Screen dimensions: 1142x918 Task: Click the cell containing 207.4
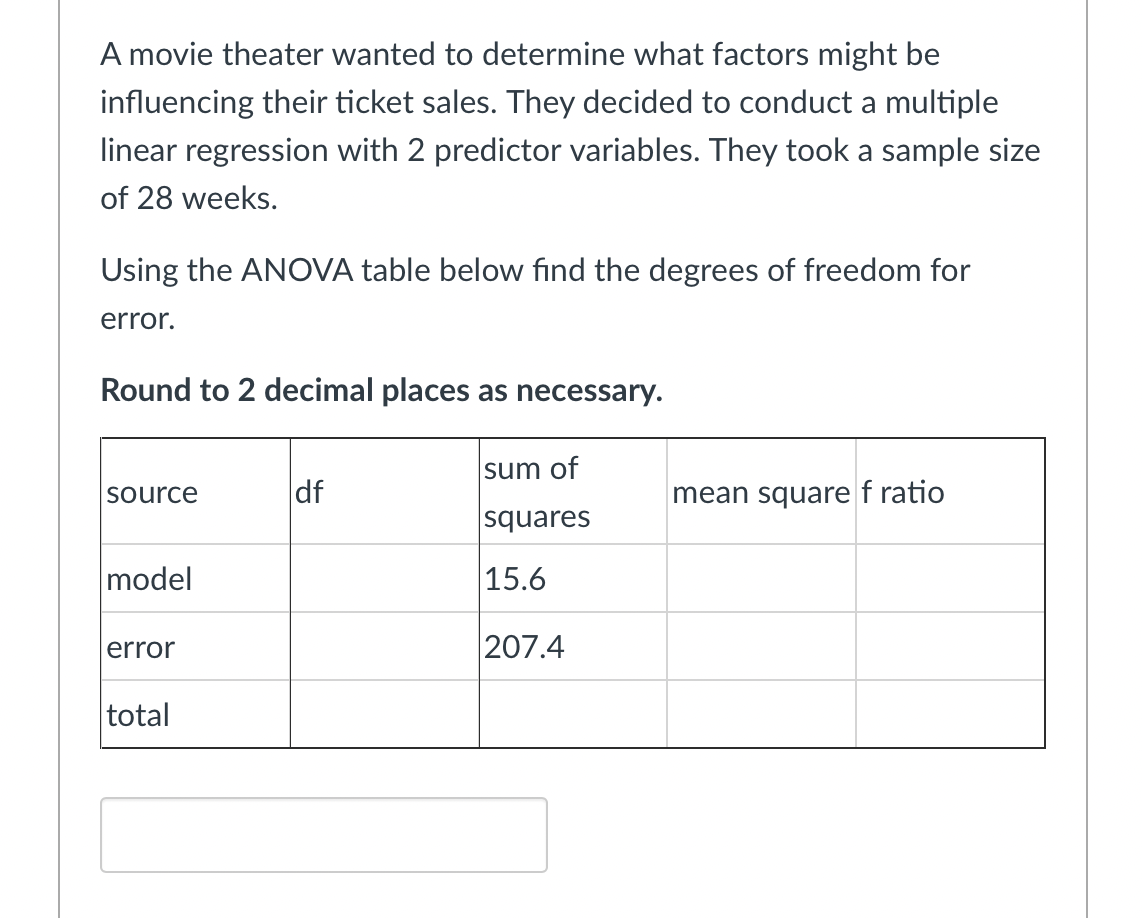coord(525,647)
